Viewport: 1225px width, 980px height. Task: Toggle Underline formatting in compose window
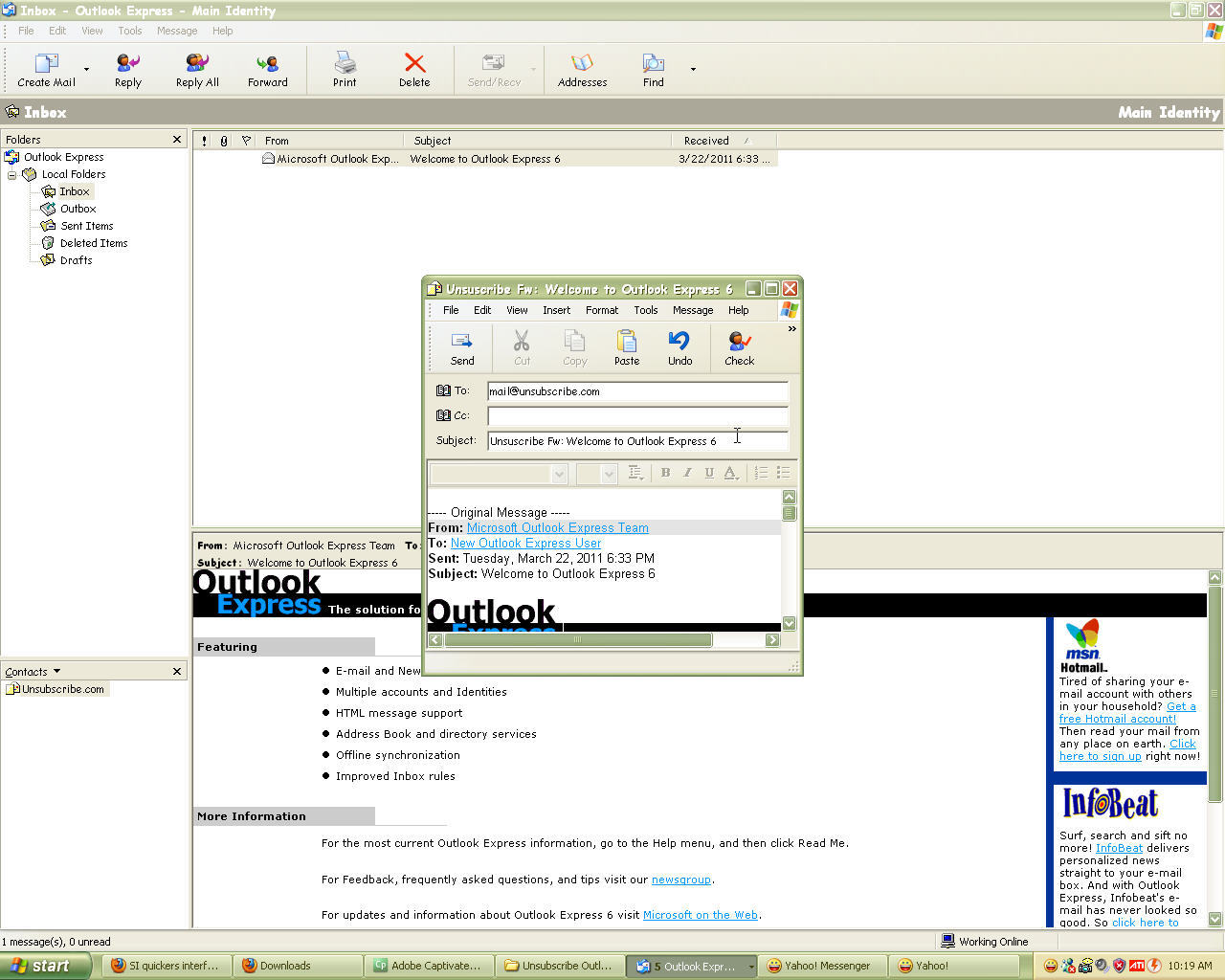[x=709, y=473]
